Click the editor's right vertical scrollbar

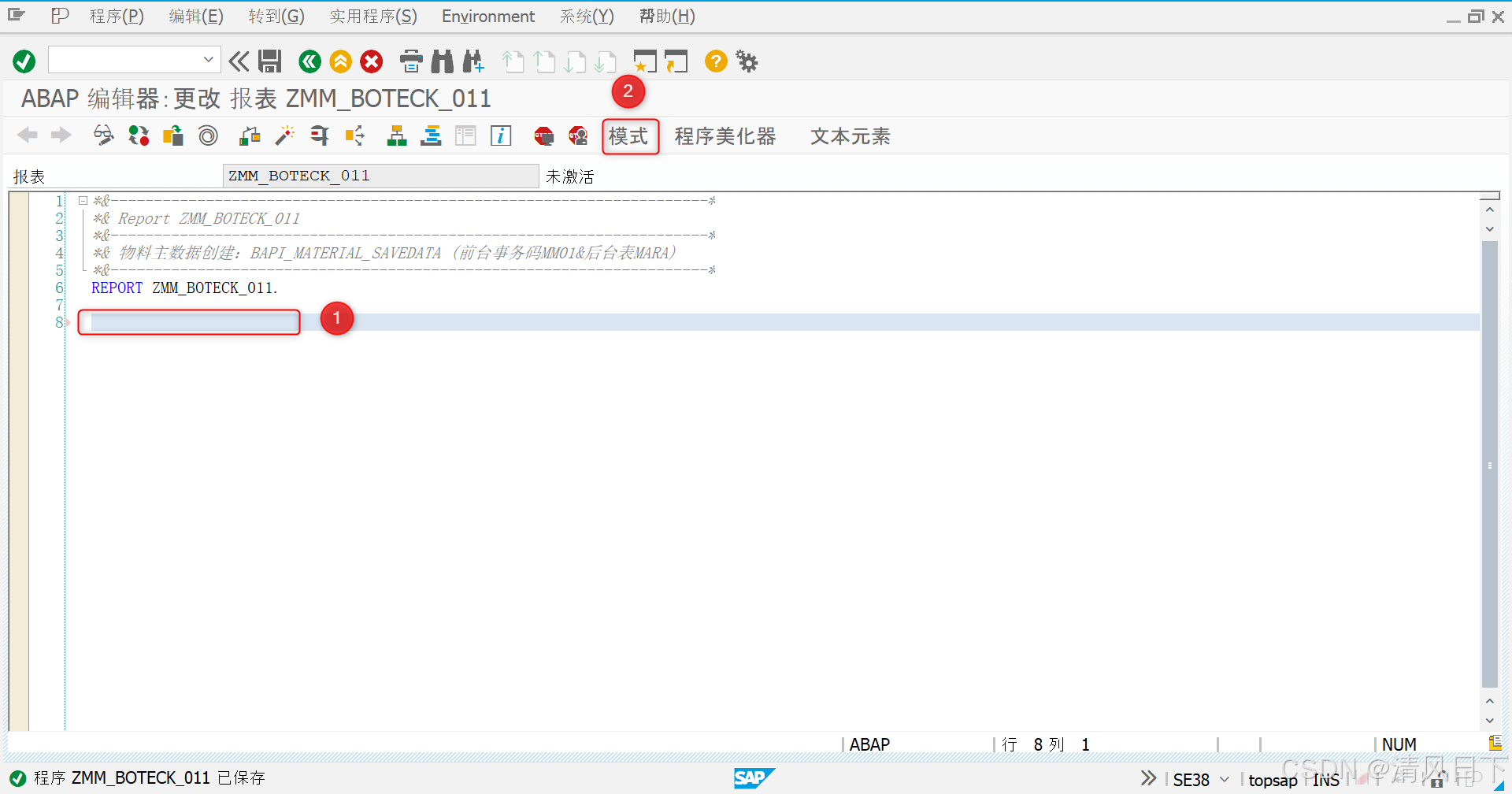coord(1489,465)
